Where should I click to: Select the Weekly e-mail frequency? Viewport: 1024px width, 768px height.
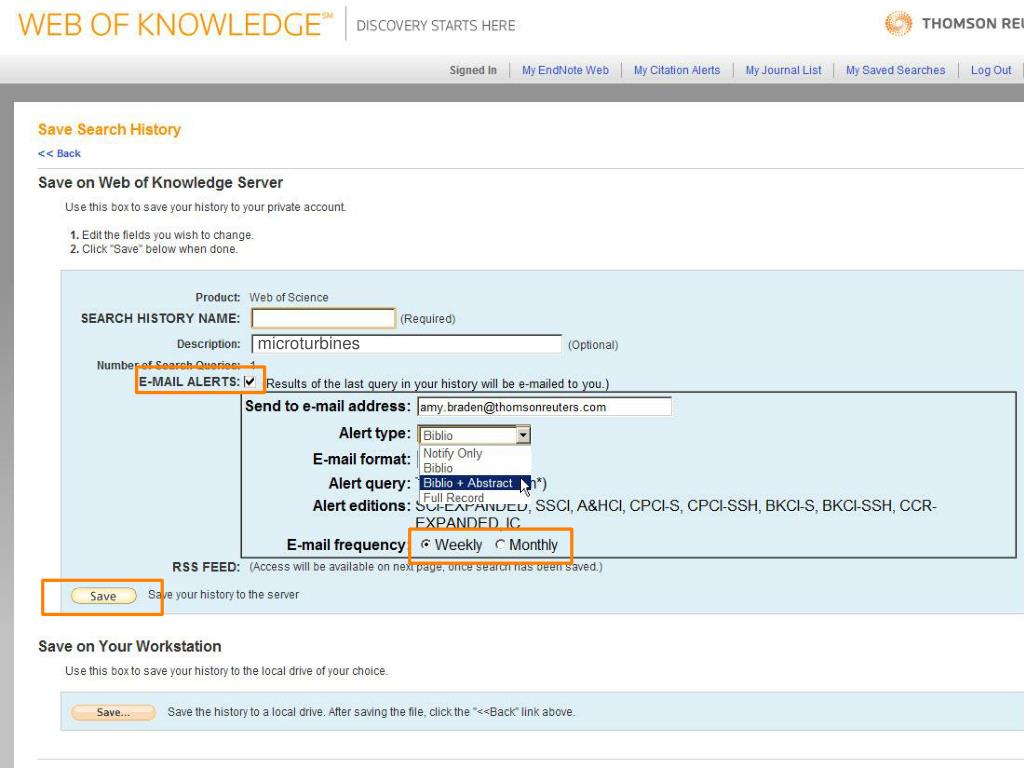pos(426,545)
